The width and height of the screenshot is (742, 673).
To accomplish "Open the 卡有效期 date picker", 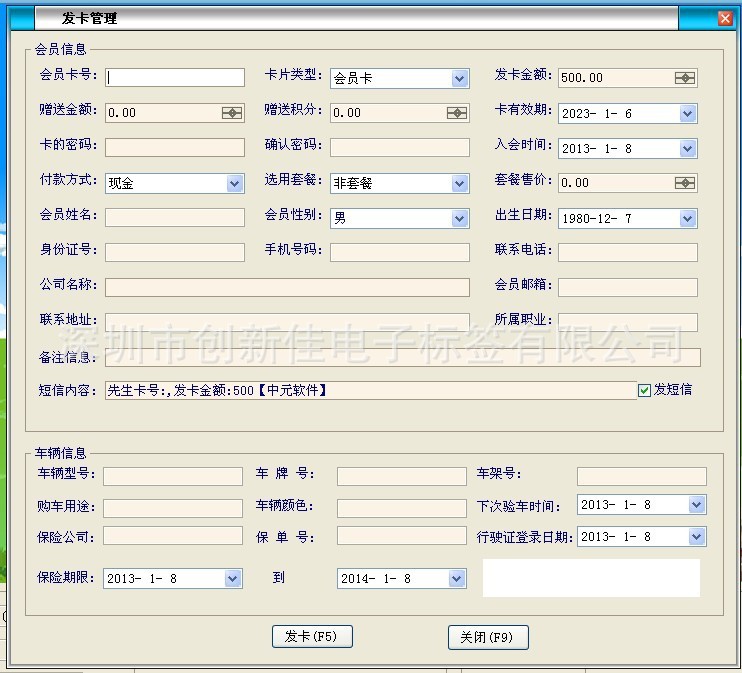I will coord(687,114).
